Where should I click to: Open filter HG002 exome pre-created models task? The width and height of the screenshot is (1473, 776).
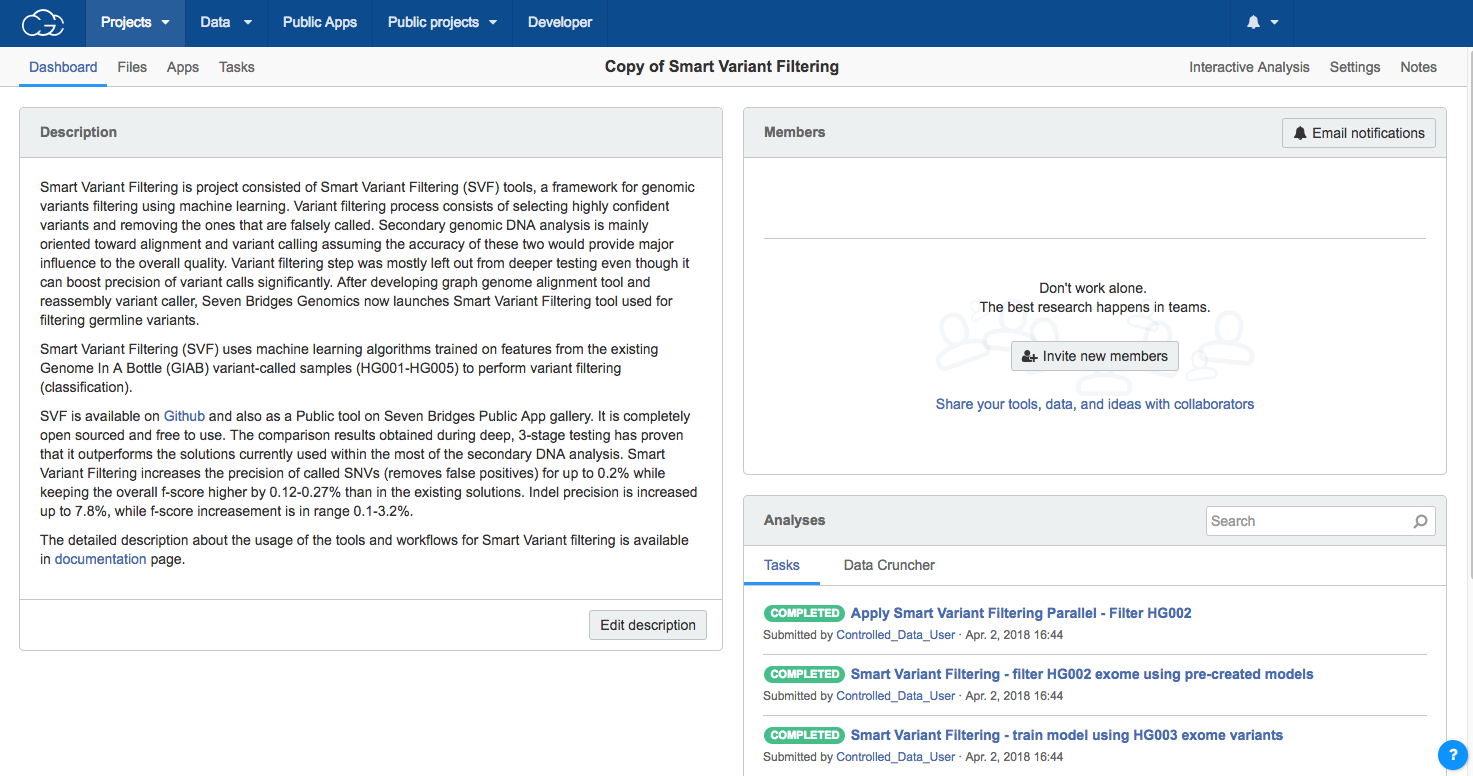click(x=1082, y=674)
